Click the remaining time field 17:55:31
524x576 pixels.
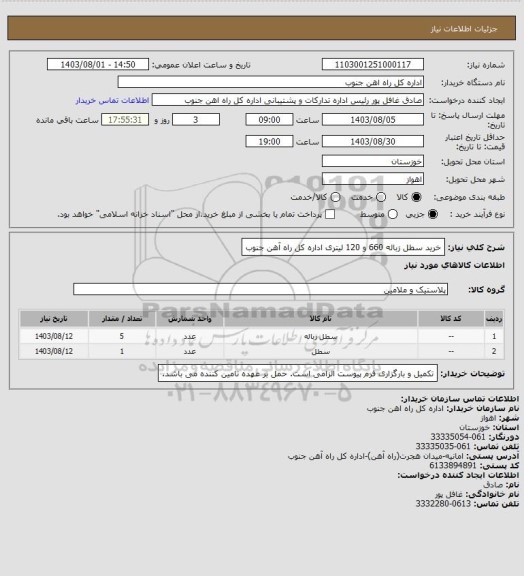[x=125, y=119]
